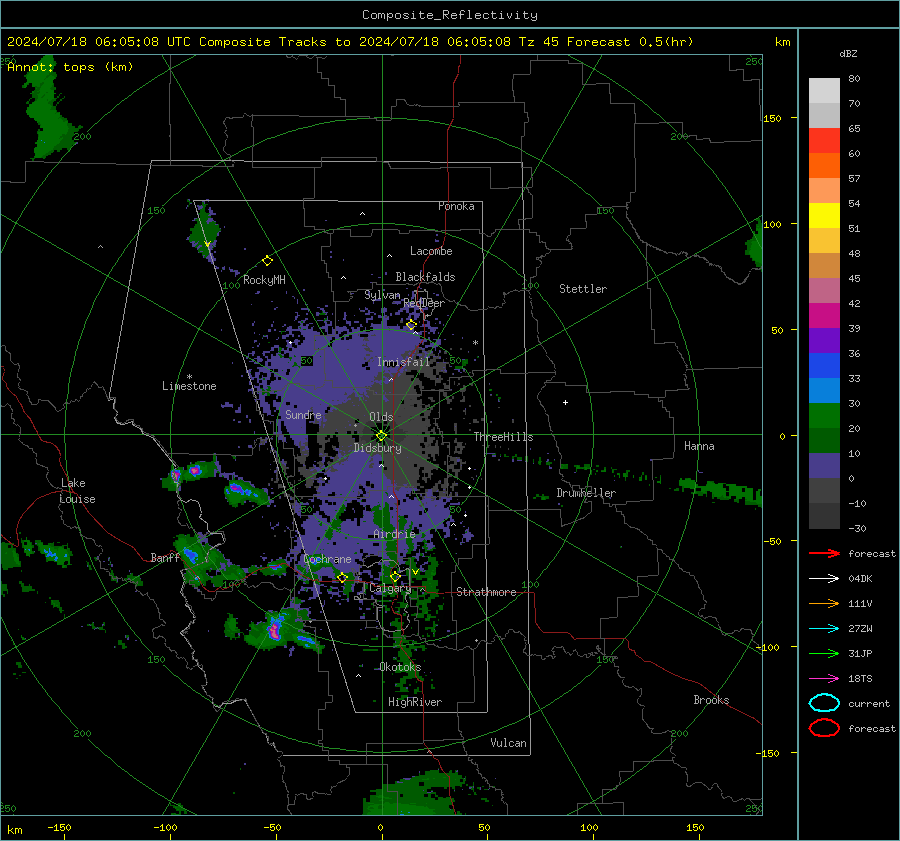
Task: Click the 'Forecast 0.5(hr)' header text
Action: tap(630, 42)
